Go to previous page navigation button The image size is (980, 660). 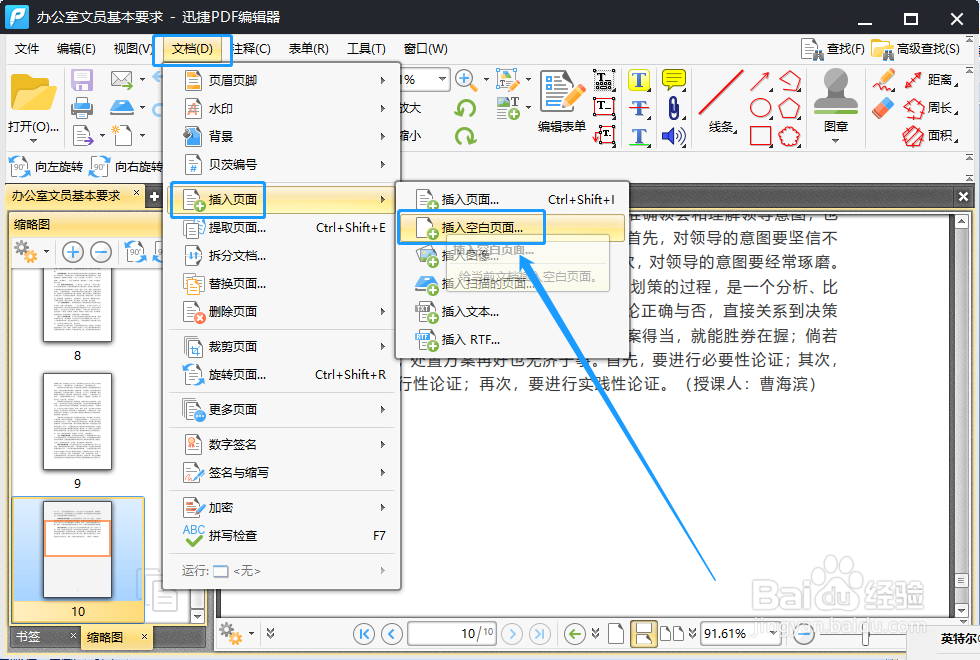tap(392, 634)
